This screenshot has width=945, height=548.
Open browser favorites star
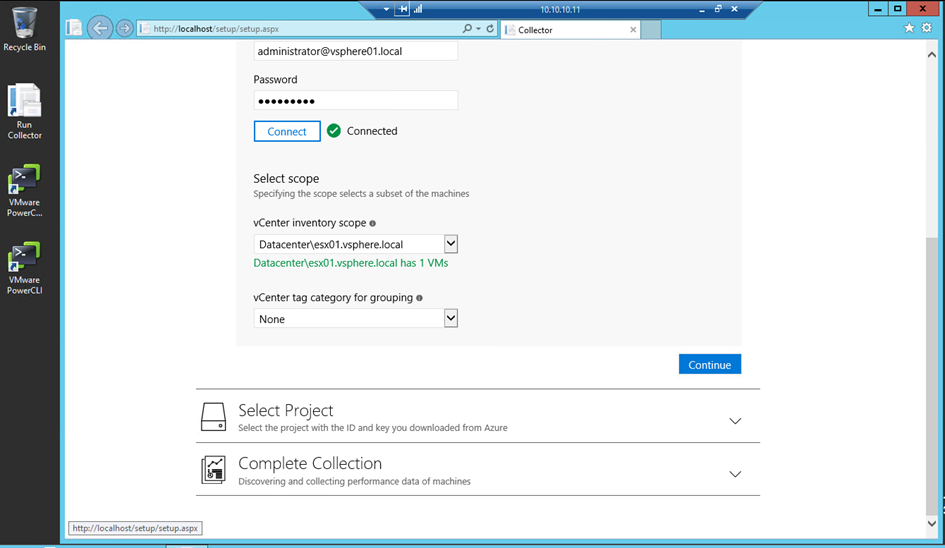[909, 28]
